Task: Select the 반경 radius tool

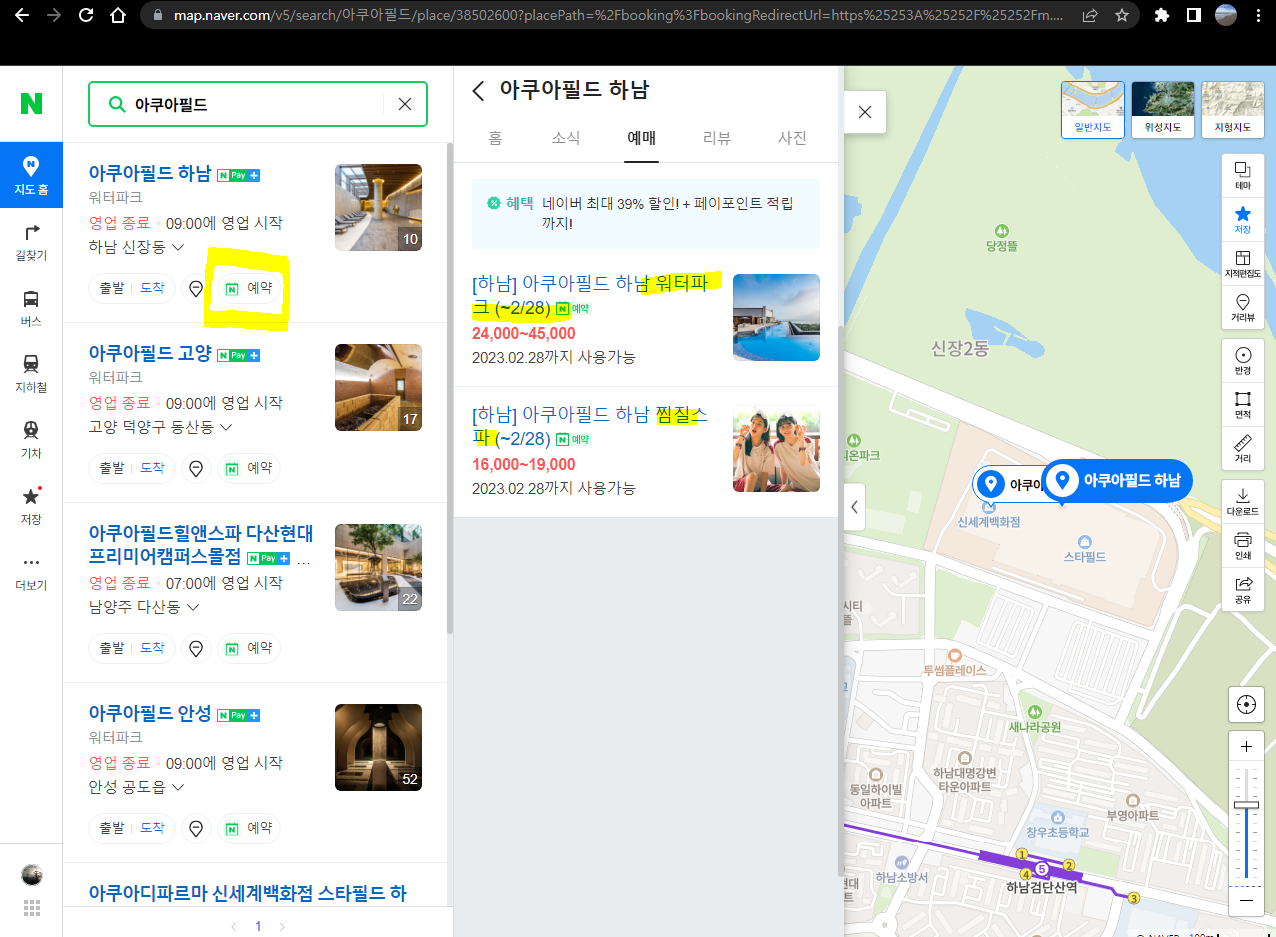Action: point(1243,361)
